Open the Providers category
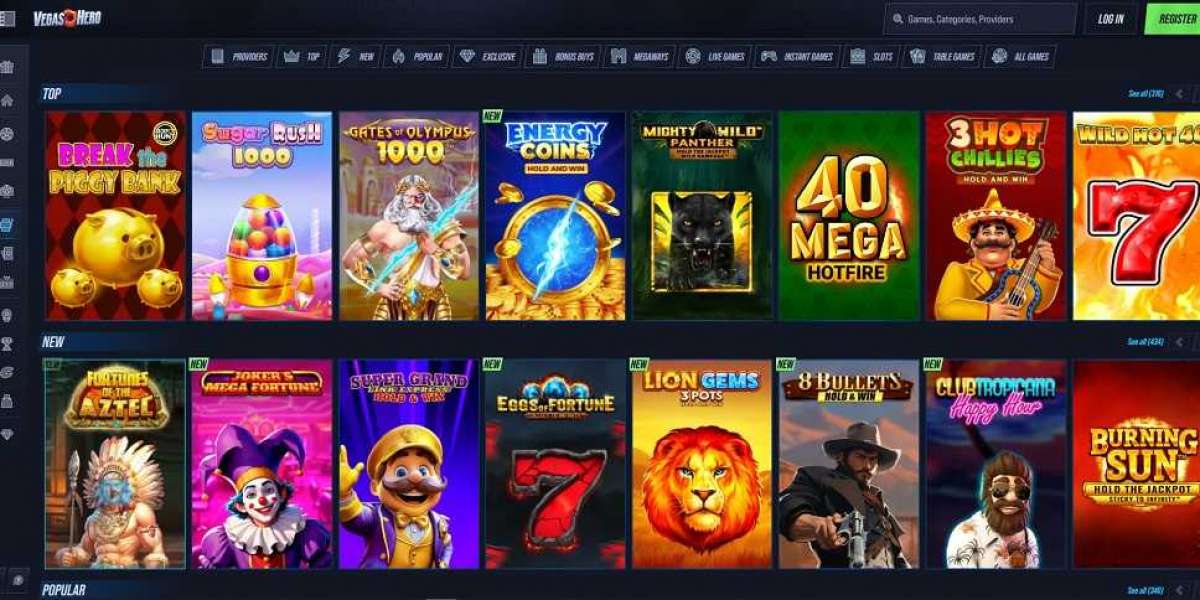1200x600 pixels. coord(238,57)
